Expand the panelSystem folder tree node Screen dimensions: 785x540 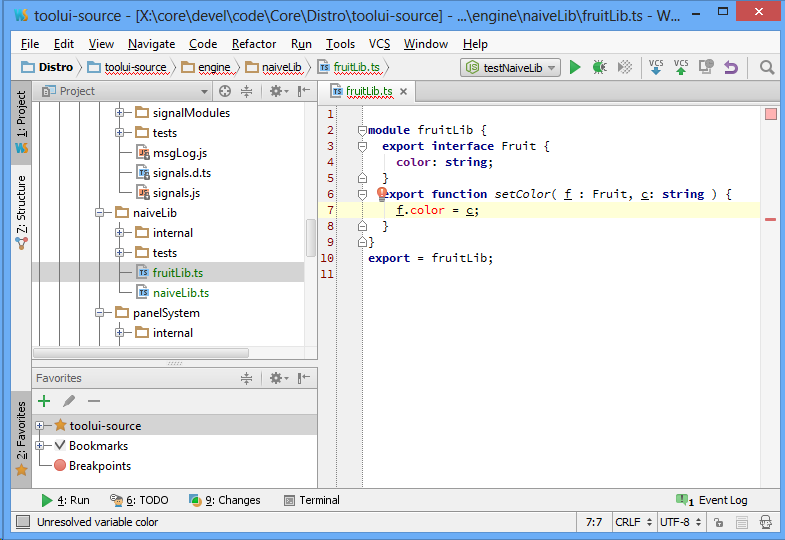[99, 313]
